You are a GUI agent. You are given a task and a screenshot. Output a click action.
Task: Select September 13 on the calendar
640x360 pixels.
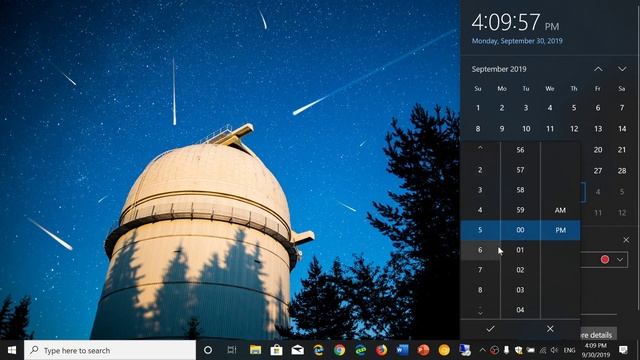coord(598,129)
